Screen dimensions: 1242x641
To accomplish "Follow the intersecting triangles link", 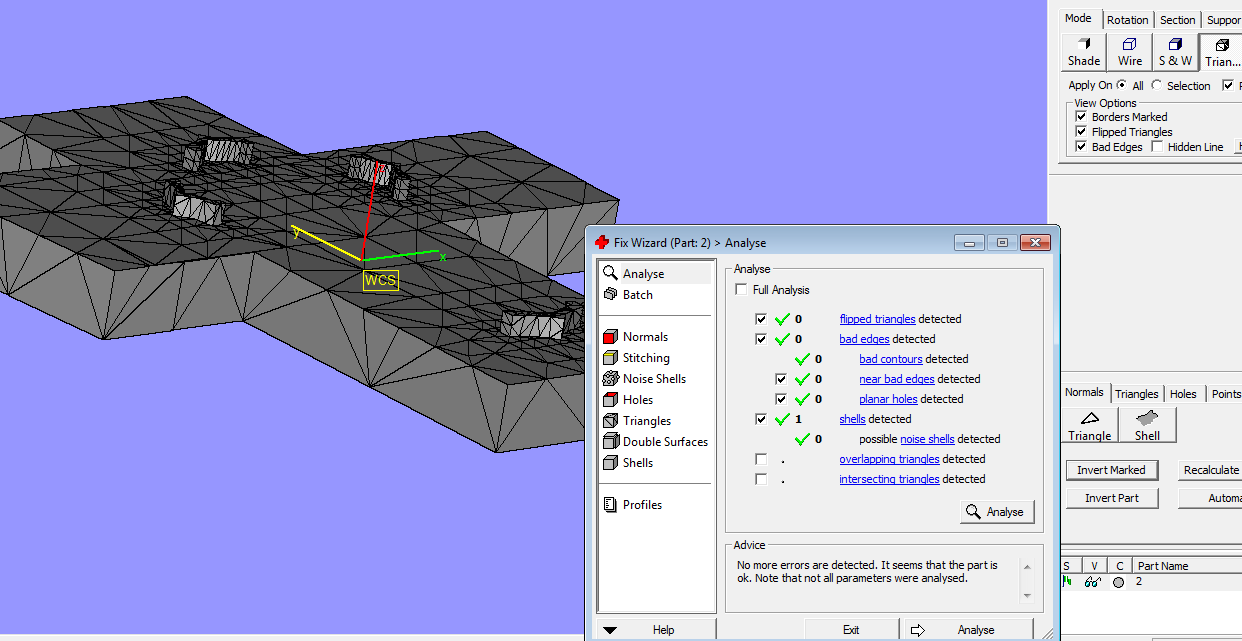I will 889,480.
